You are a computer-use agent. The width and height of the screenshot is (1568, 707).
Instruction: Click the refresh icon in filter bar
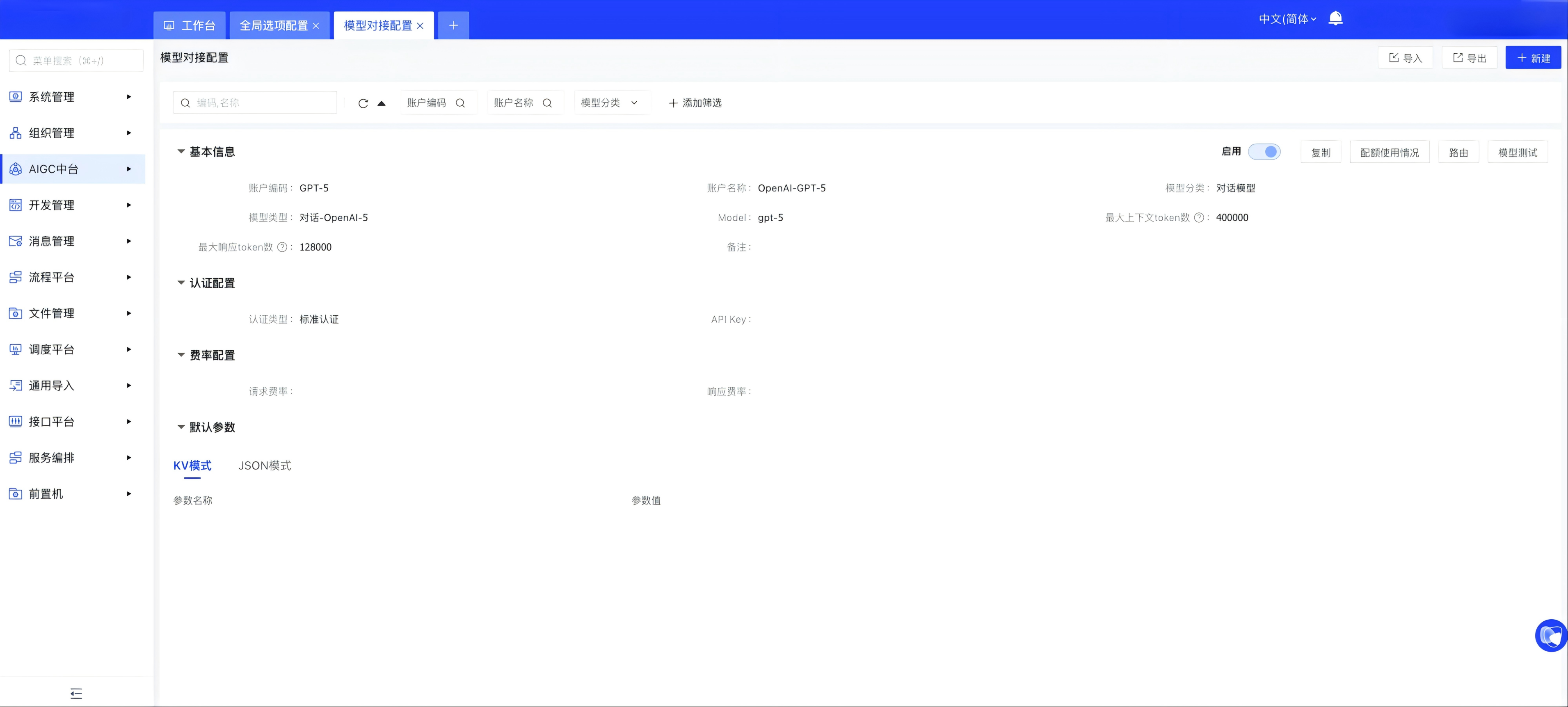pyautogui.click(x=363, y=103)
